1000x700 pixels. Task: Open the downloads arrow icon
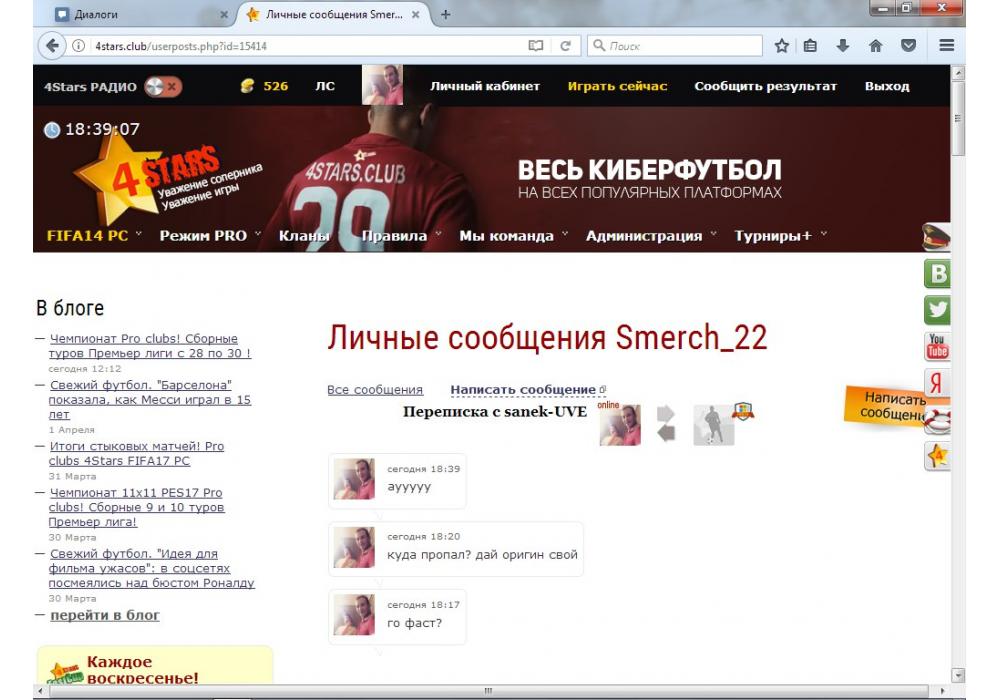pos(842,46)
